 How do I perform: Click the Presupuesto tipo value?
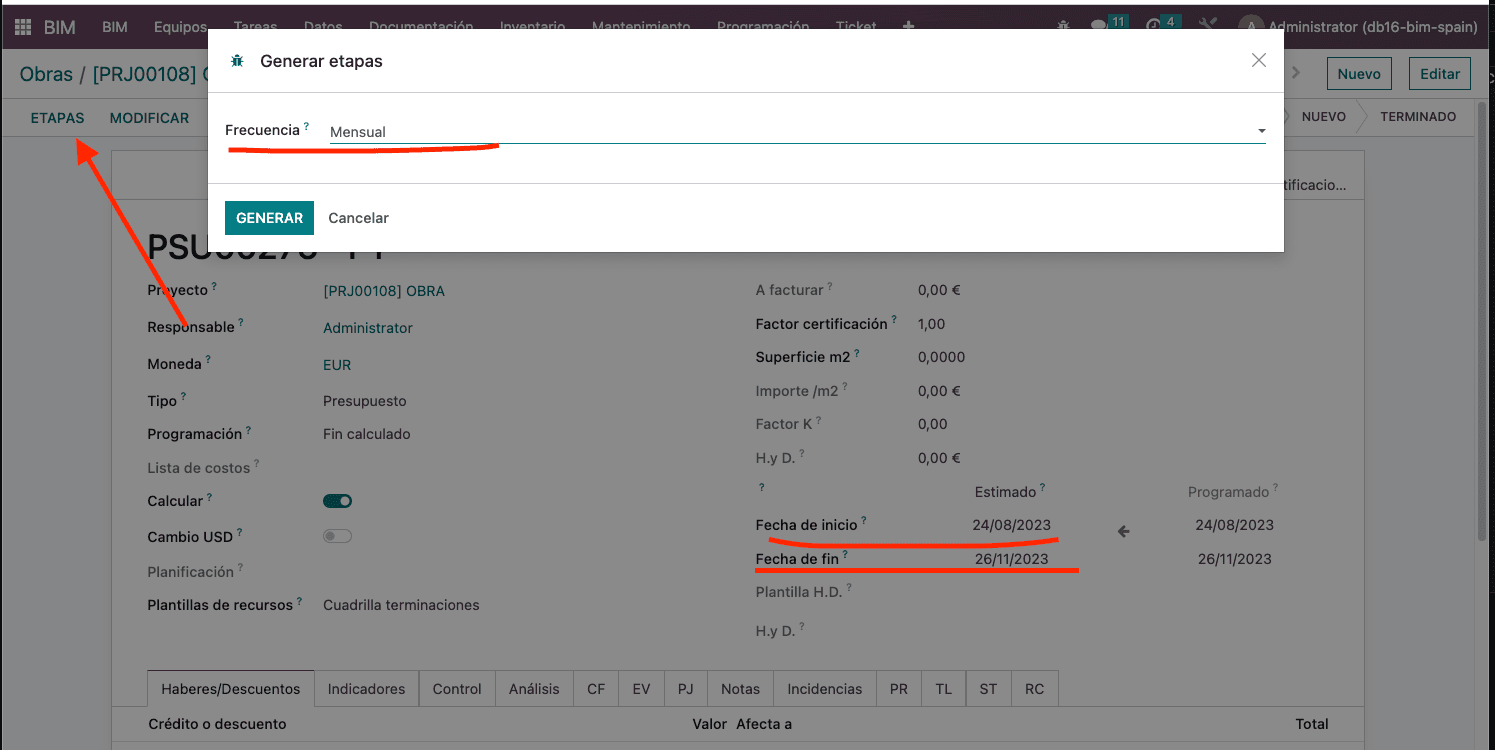[364, 401]
